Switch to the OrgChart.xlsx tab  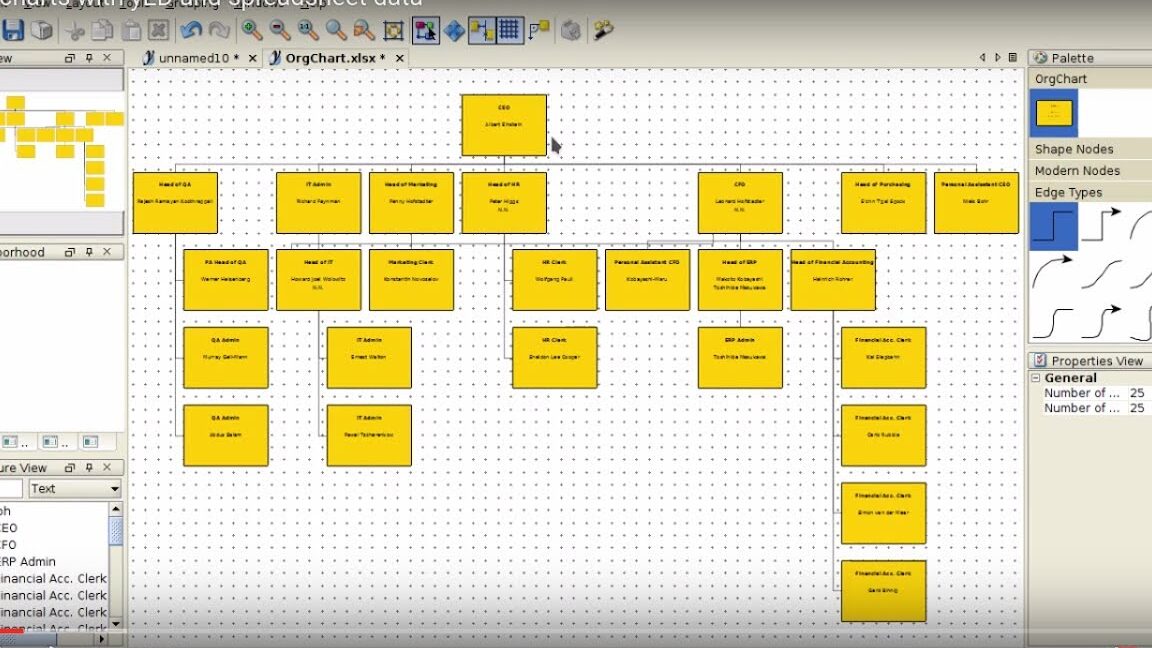pyautogui.click(x=330, y=57)
